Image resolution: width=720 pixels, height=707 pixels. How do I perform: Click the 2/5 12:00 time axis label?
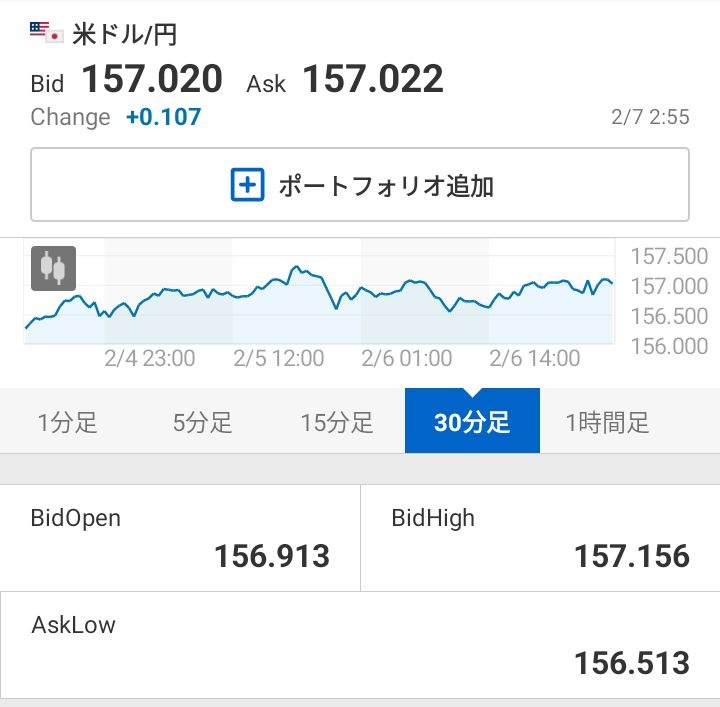pos(279,358)
